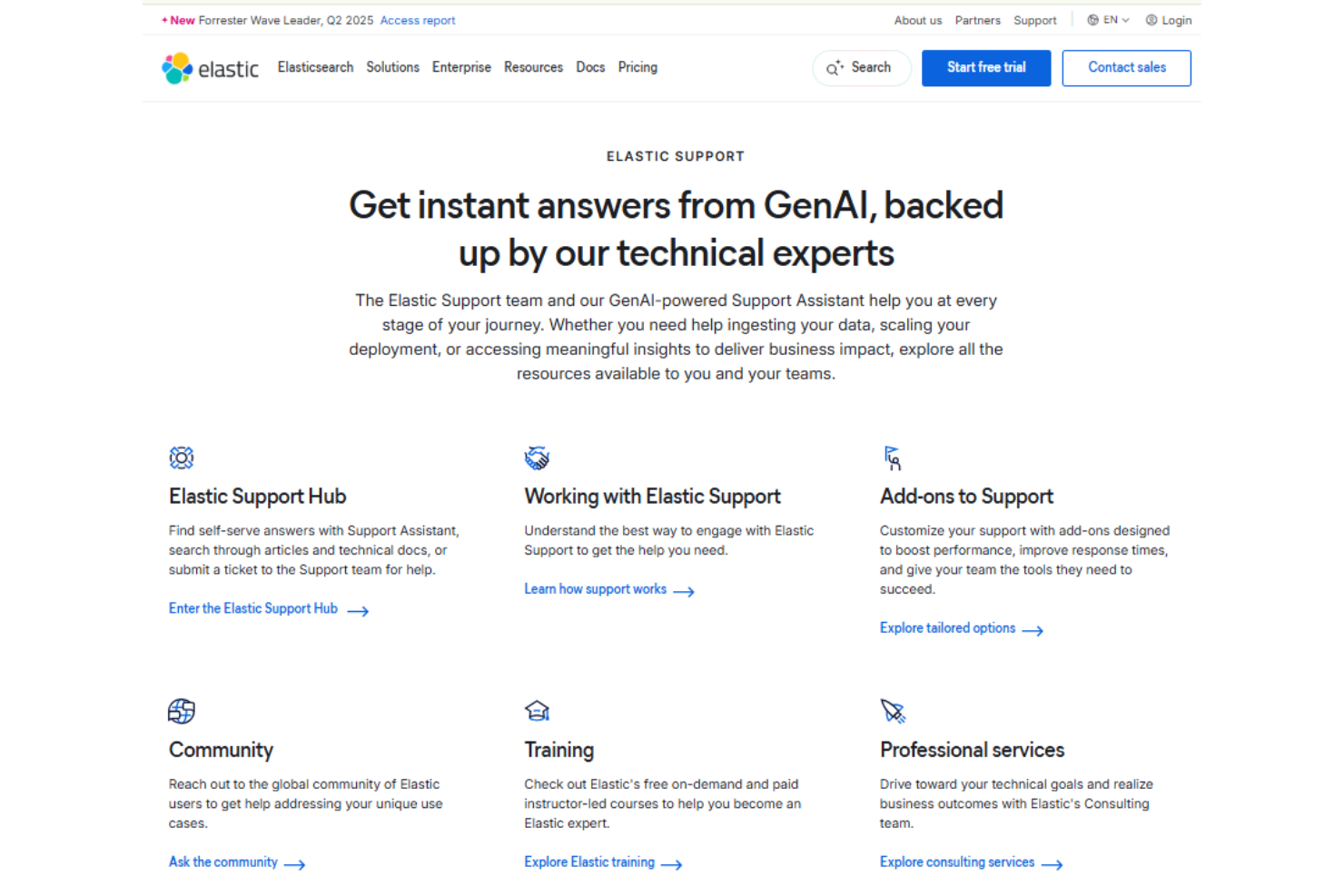
Task: Click the Professional services heading
Action: [972, 750]
